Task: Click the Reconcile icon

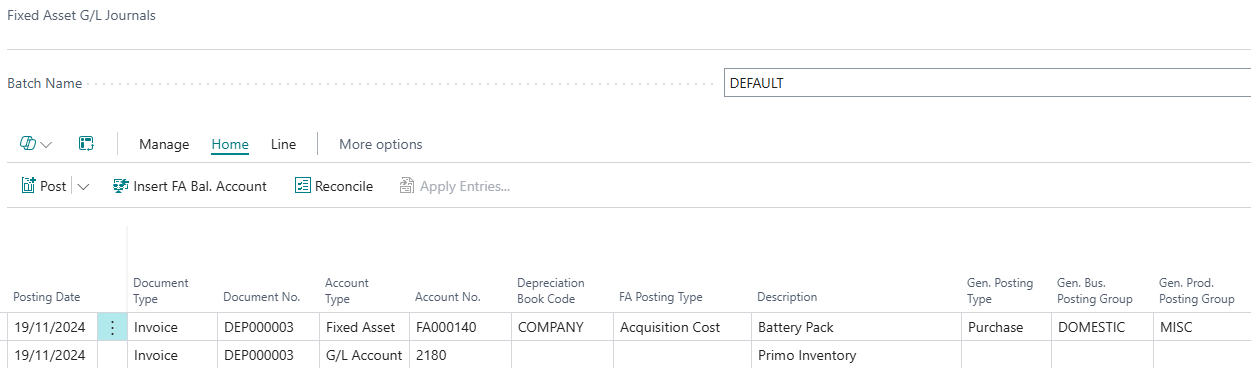Action: click(303, 186)
